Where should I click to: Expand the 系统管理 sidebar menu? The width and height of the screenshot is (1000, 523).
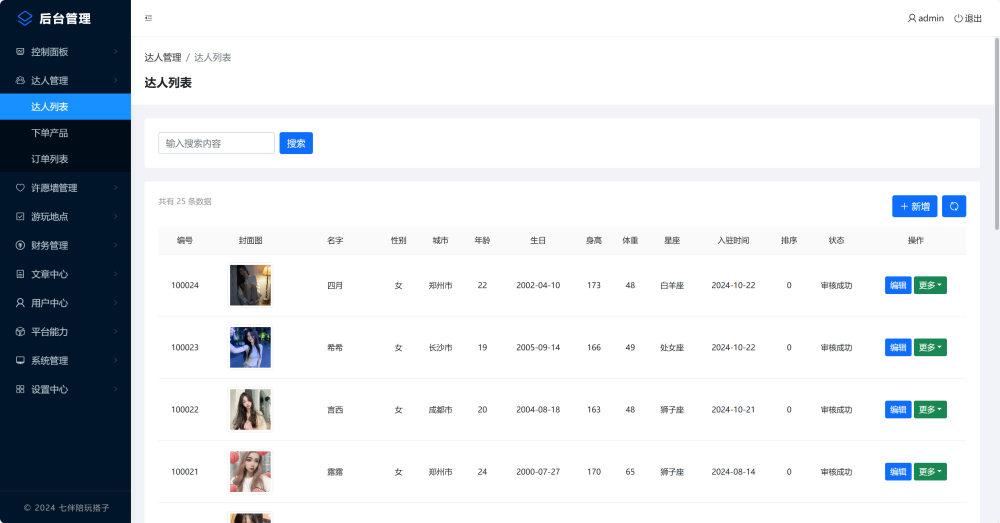pyautogui.click(x=65, y=360)
